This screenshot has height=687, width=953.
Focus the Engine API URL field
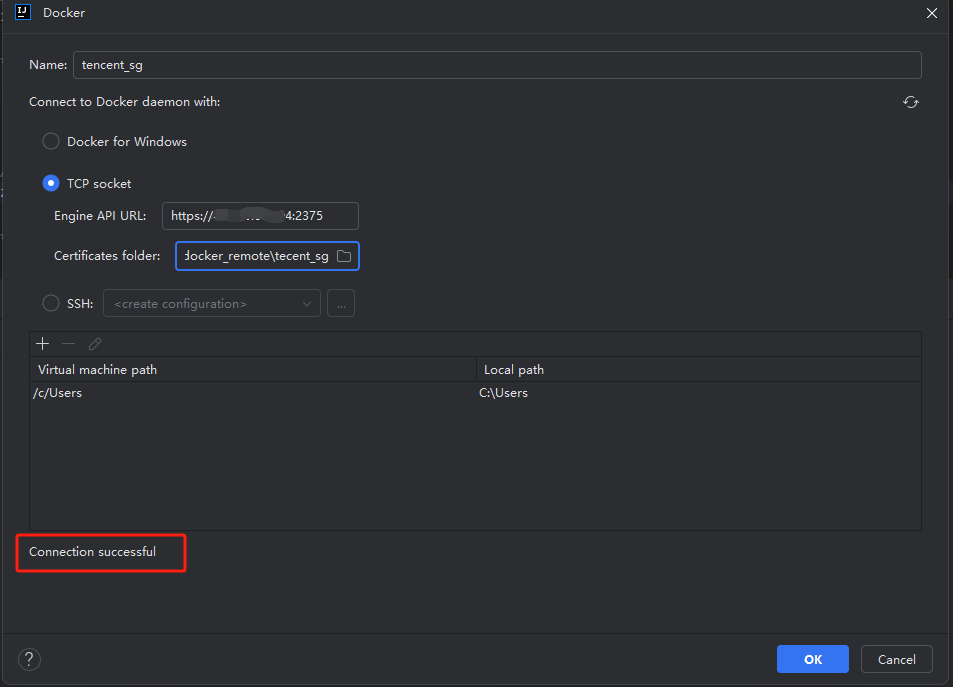260,216
